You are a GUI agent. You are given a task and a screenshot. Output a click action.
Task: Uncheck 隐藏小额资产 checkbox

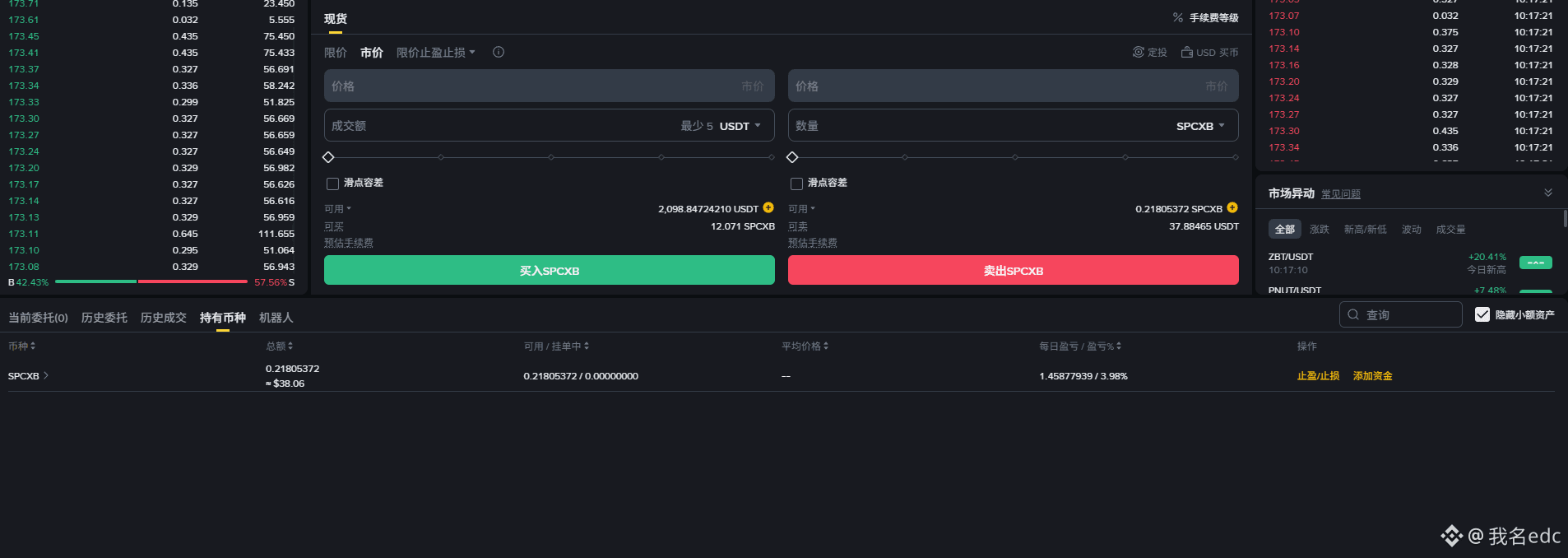1482,314
